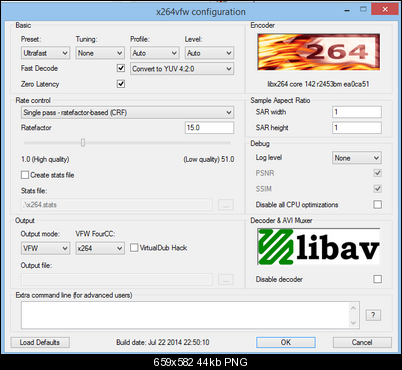Click the Build date text
This screenshot has width=402, height=370.
163,342
